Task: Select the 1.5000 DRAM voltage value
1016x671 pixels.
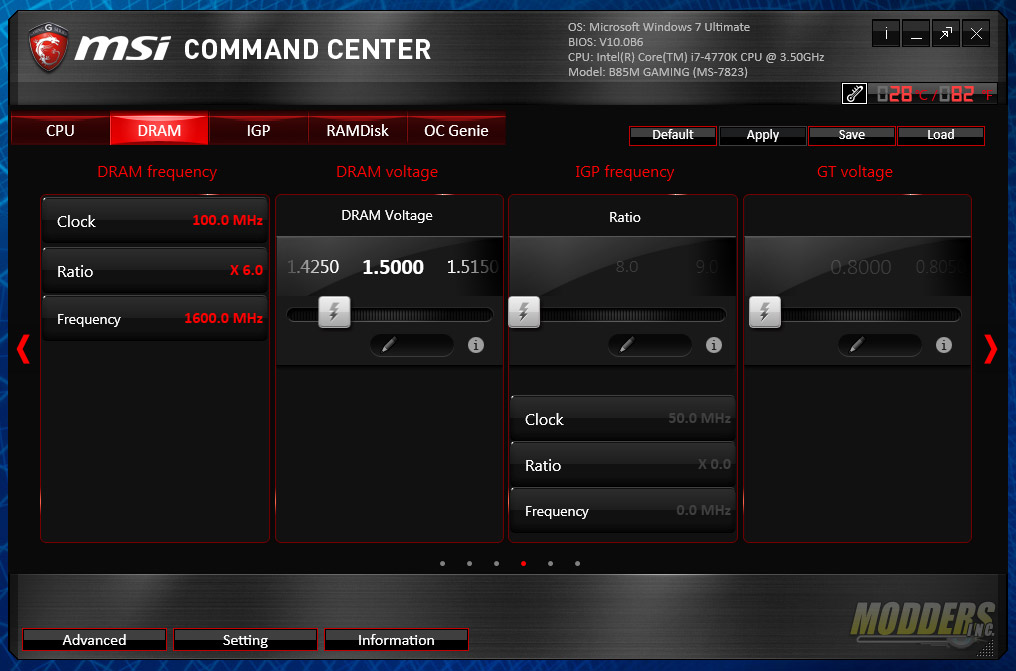Action: 393,267
